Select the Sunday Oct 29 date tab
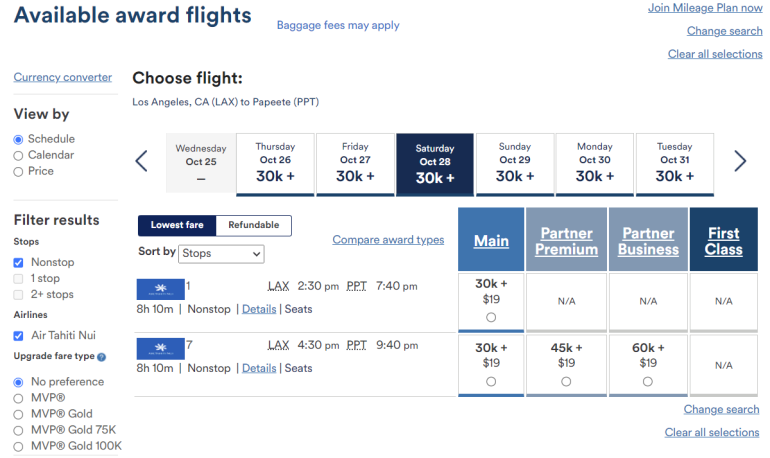Screen dimensions: 770x458 [515, 164]
